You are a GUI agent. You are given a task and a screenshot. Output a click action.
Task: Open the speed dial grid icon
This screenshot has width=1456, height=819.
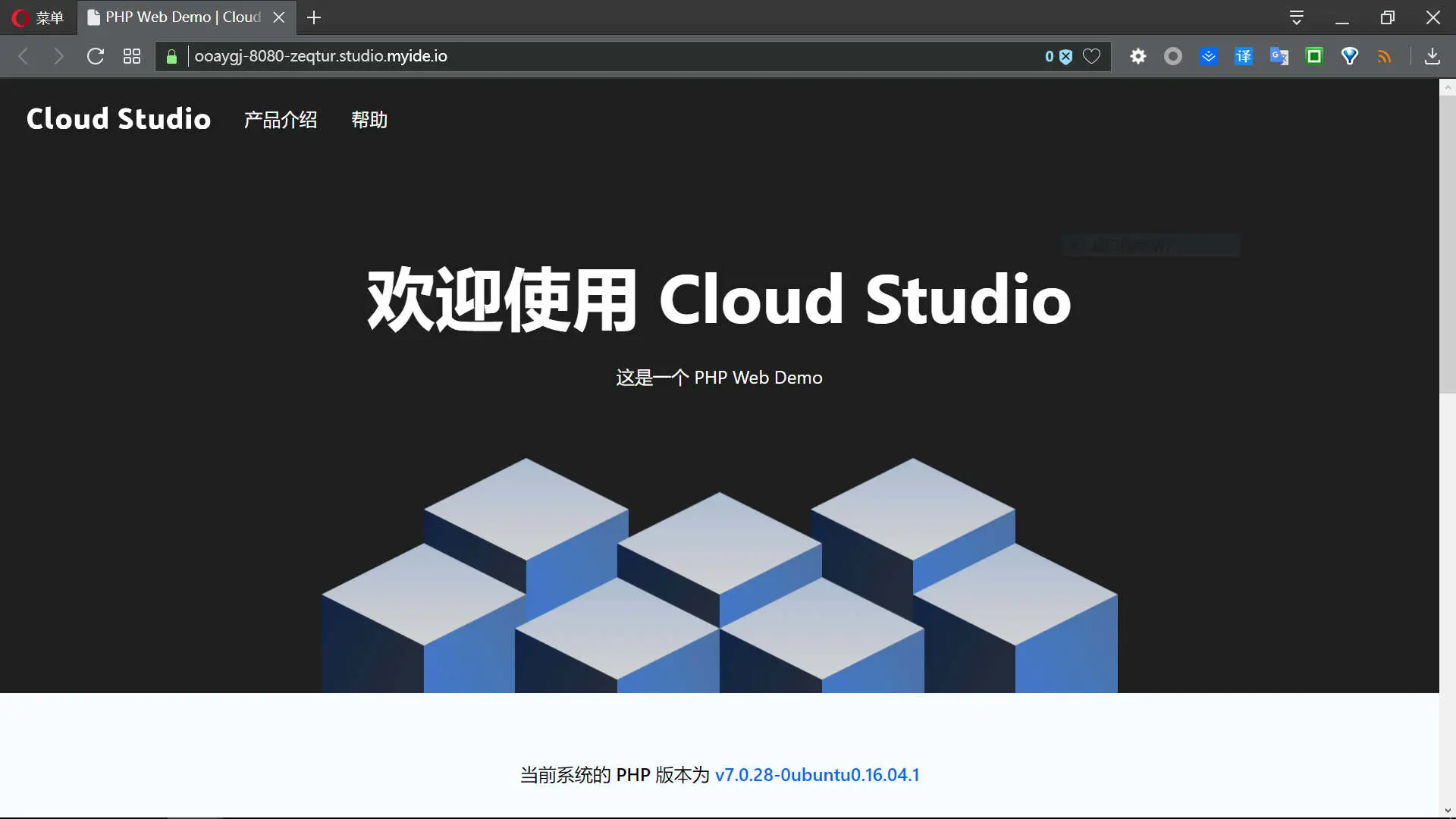click(131, 56)
